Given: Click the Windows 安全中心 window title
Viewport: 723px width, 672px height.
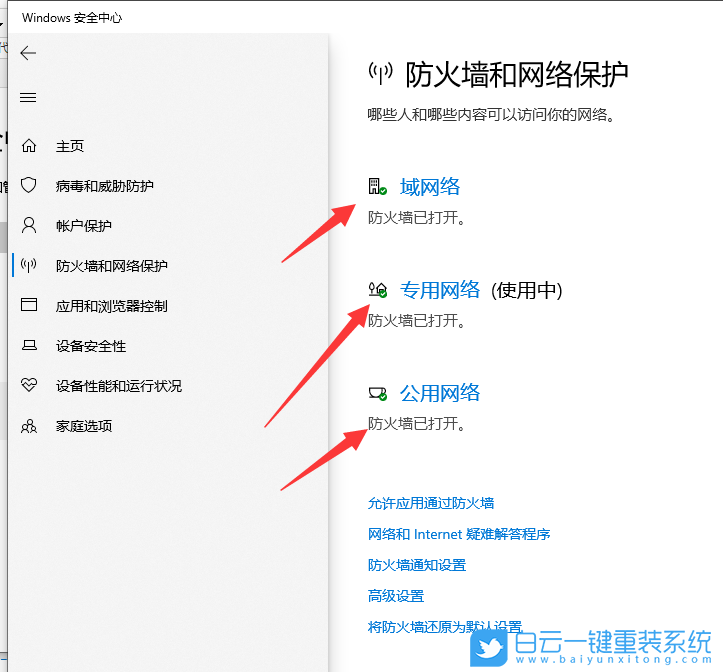Looking at the screenshot, I should pyautogui.click(x=72, y=18).
